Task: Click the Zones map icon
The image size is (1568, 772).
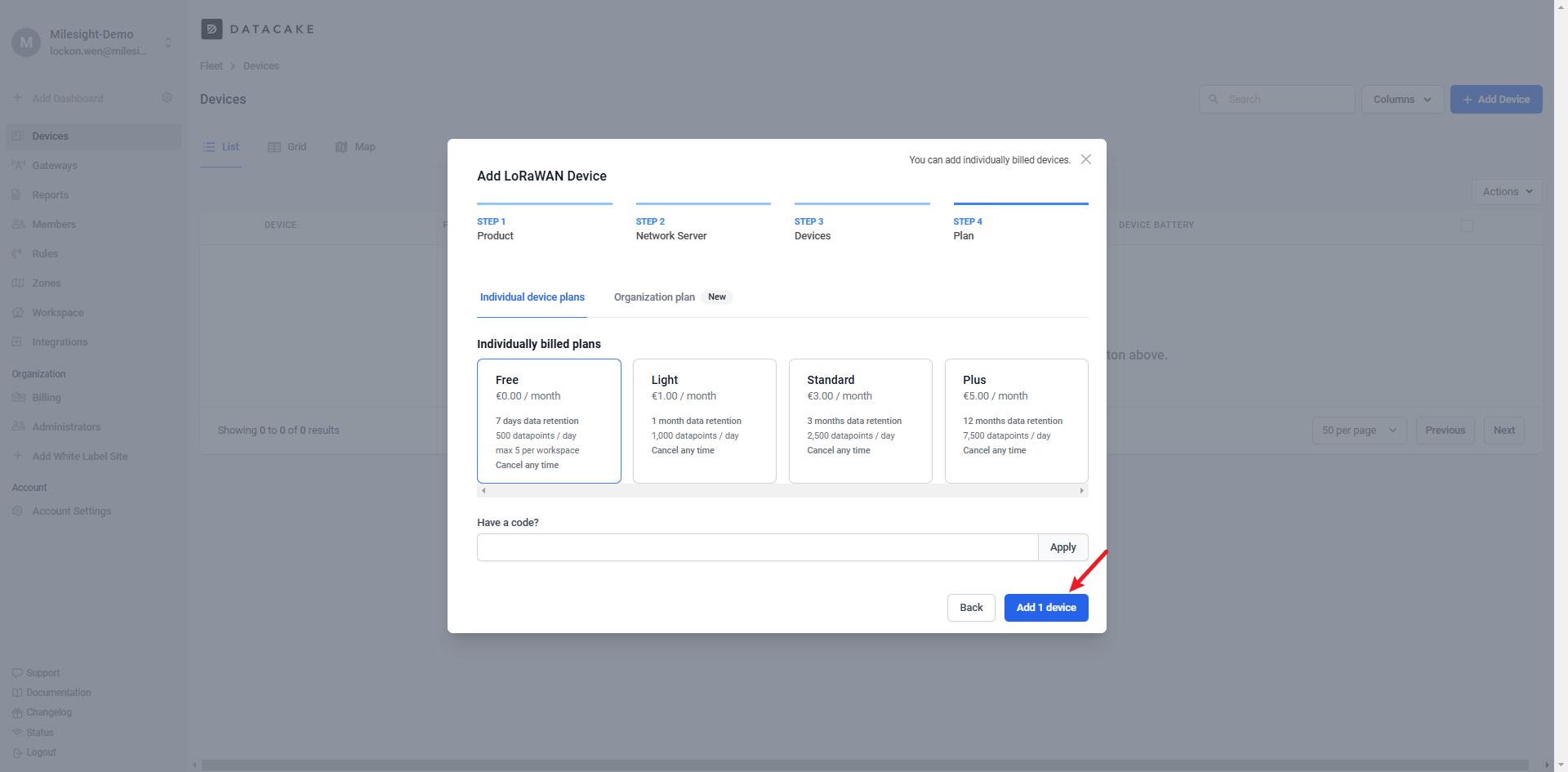Action: click(x=17, y=283)
